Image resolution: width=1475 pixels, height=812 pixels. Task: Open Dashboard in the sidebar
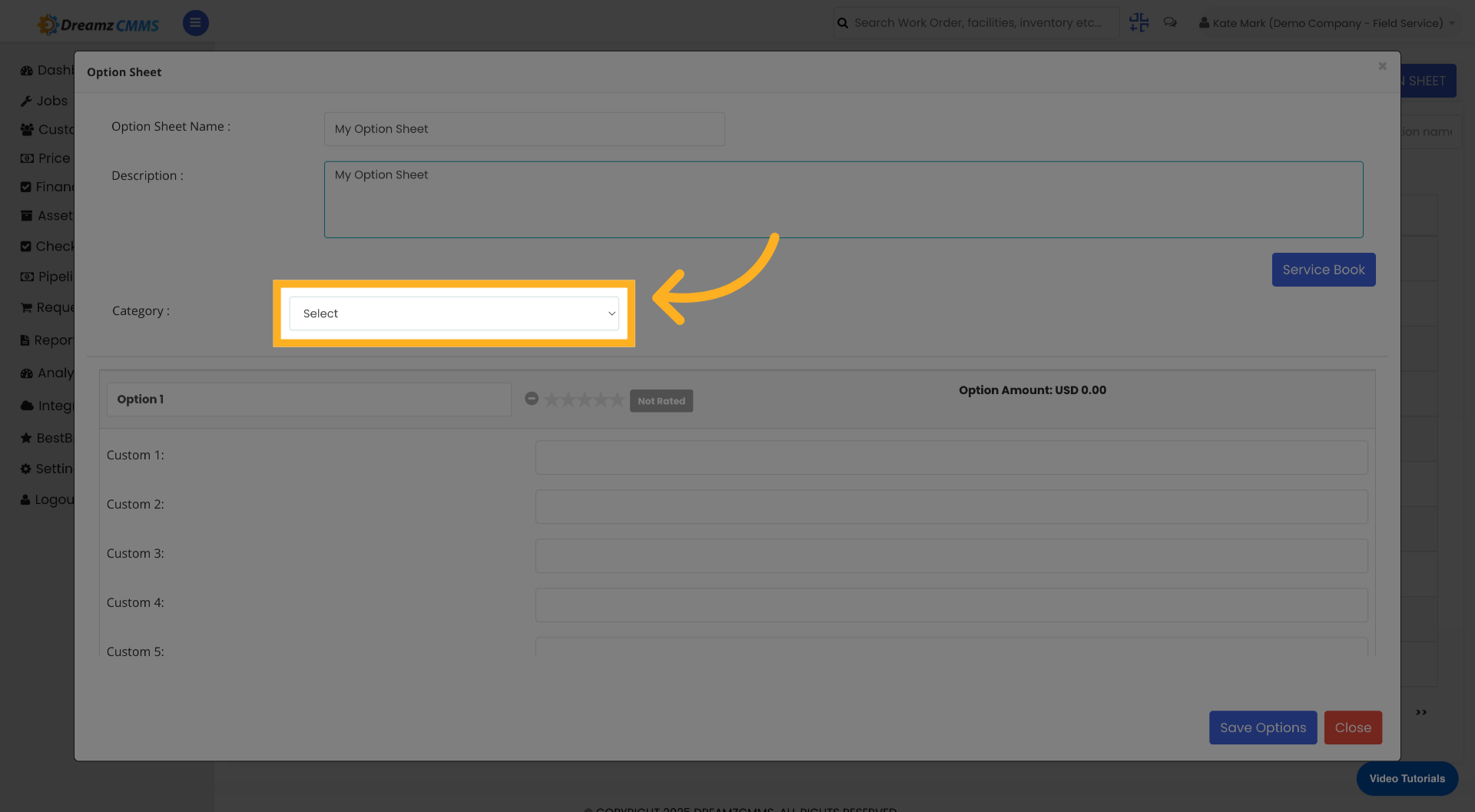(x=47, y=71)
